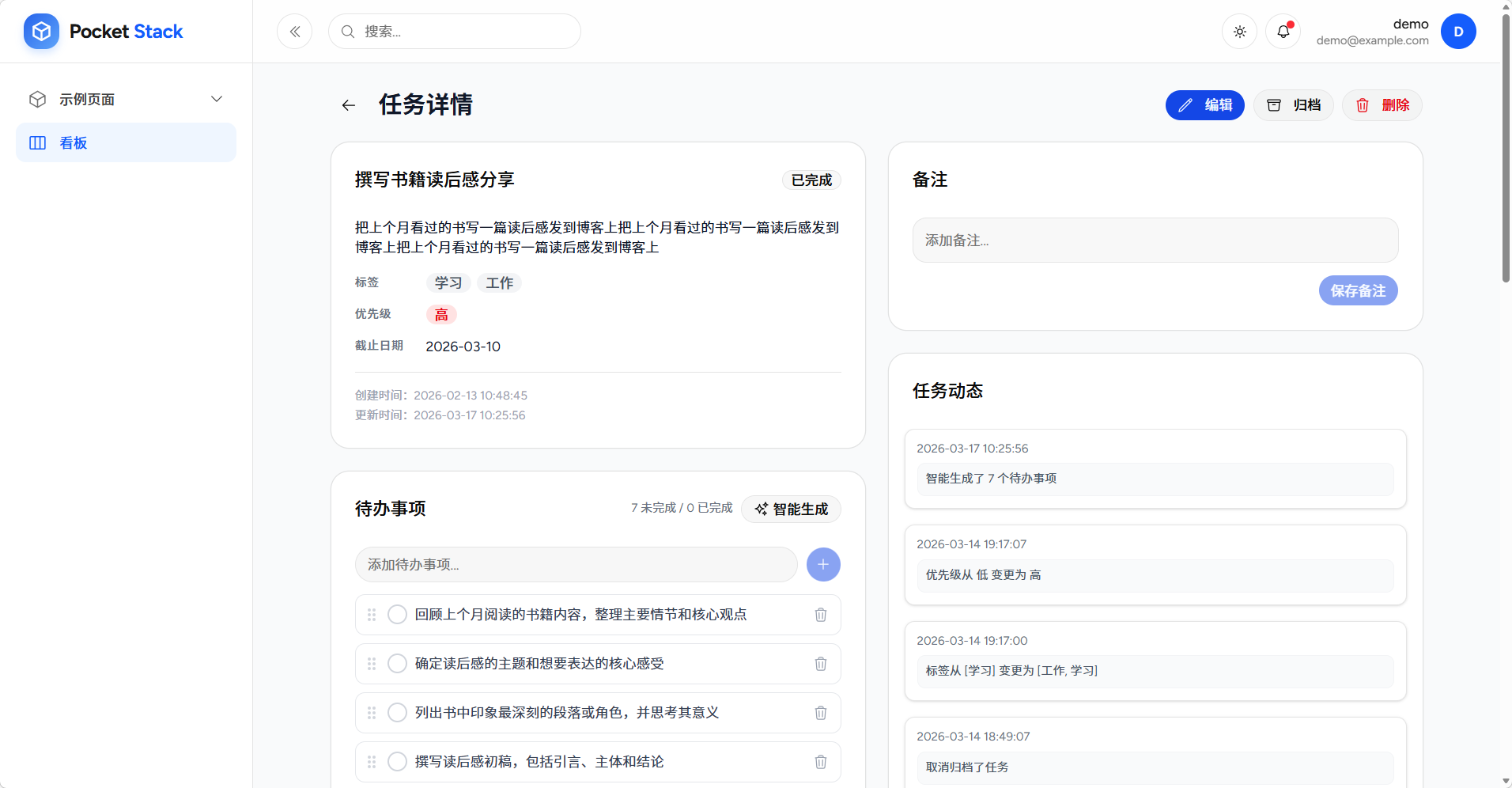1512x788 pixels.
Task: Add a todo using the plus icon
Action: click(822, 564)
